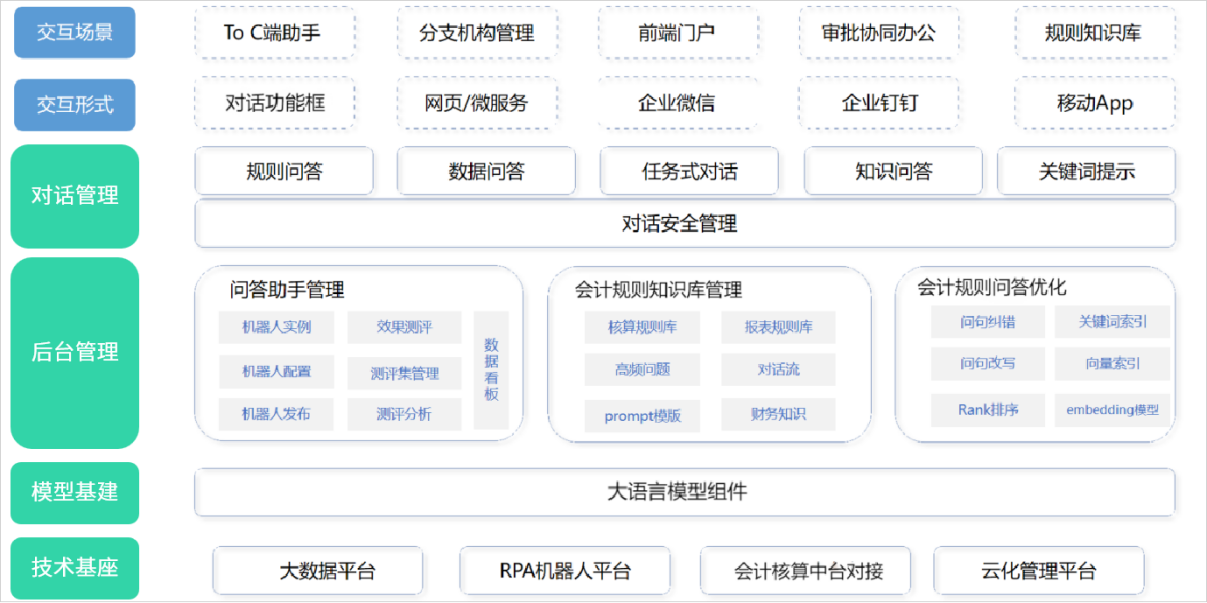Open the 大数据平台 box
The width and height of the screenshot is (1207, 603).
317,571
